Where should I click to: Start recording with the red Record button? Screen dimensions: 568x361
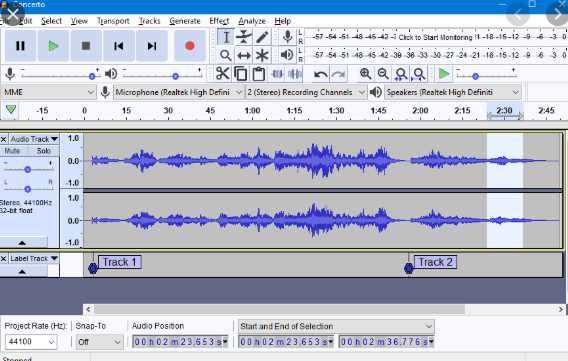tap(190, 46)
